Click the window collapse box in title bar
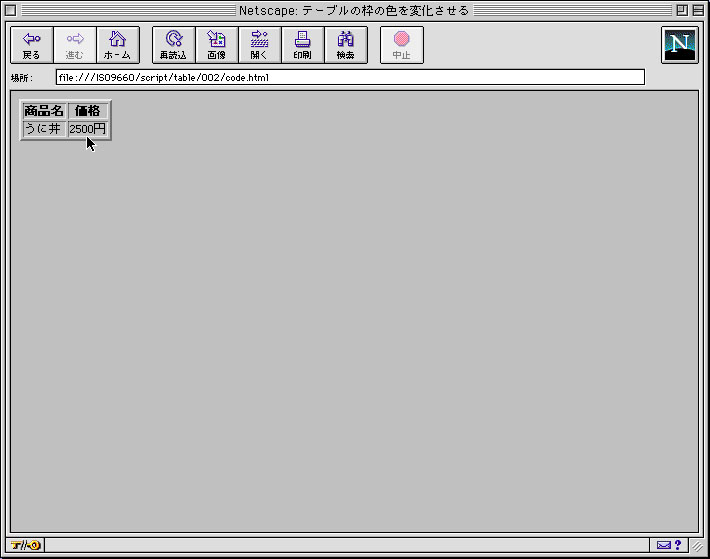Image resolution: width=710 pixels, height=559 pixels. (698, 10)
